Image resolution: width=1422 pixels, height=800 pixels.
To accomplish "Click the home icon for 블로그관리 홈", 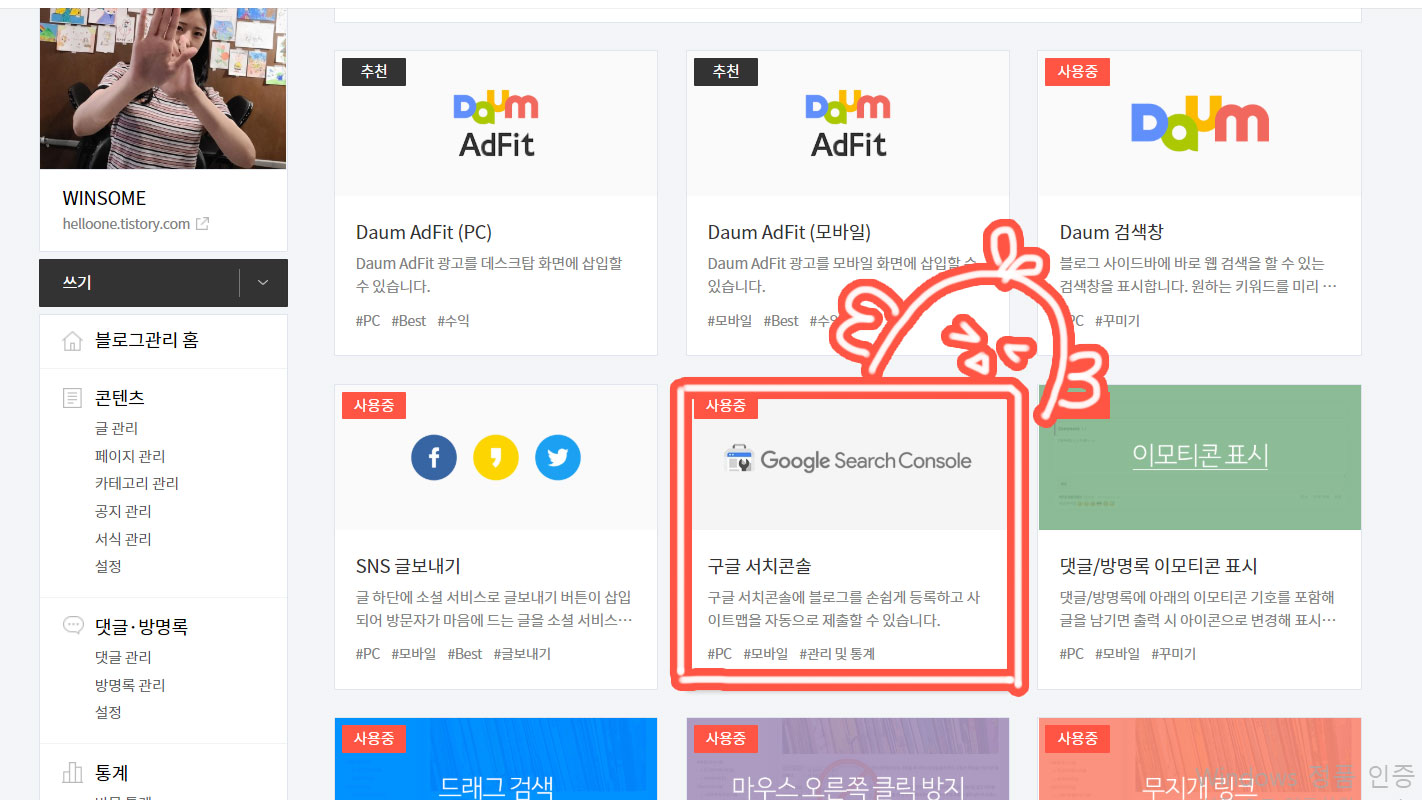I will (x=72, y=341).
